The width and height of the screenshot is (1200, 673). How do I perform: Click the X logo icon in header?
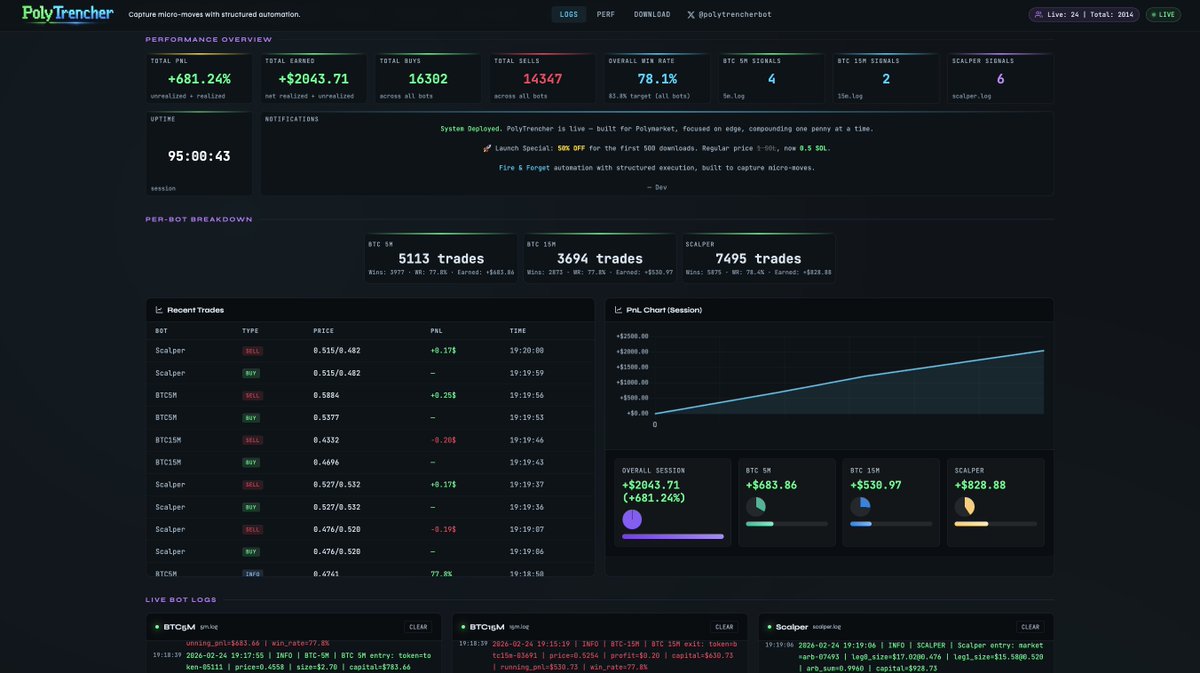pyautogui.click(x=691, y=15)
